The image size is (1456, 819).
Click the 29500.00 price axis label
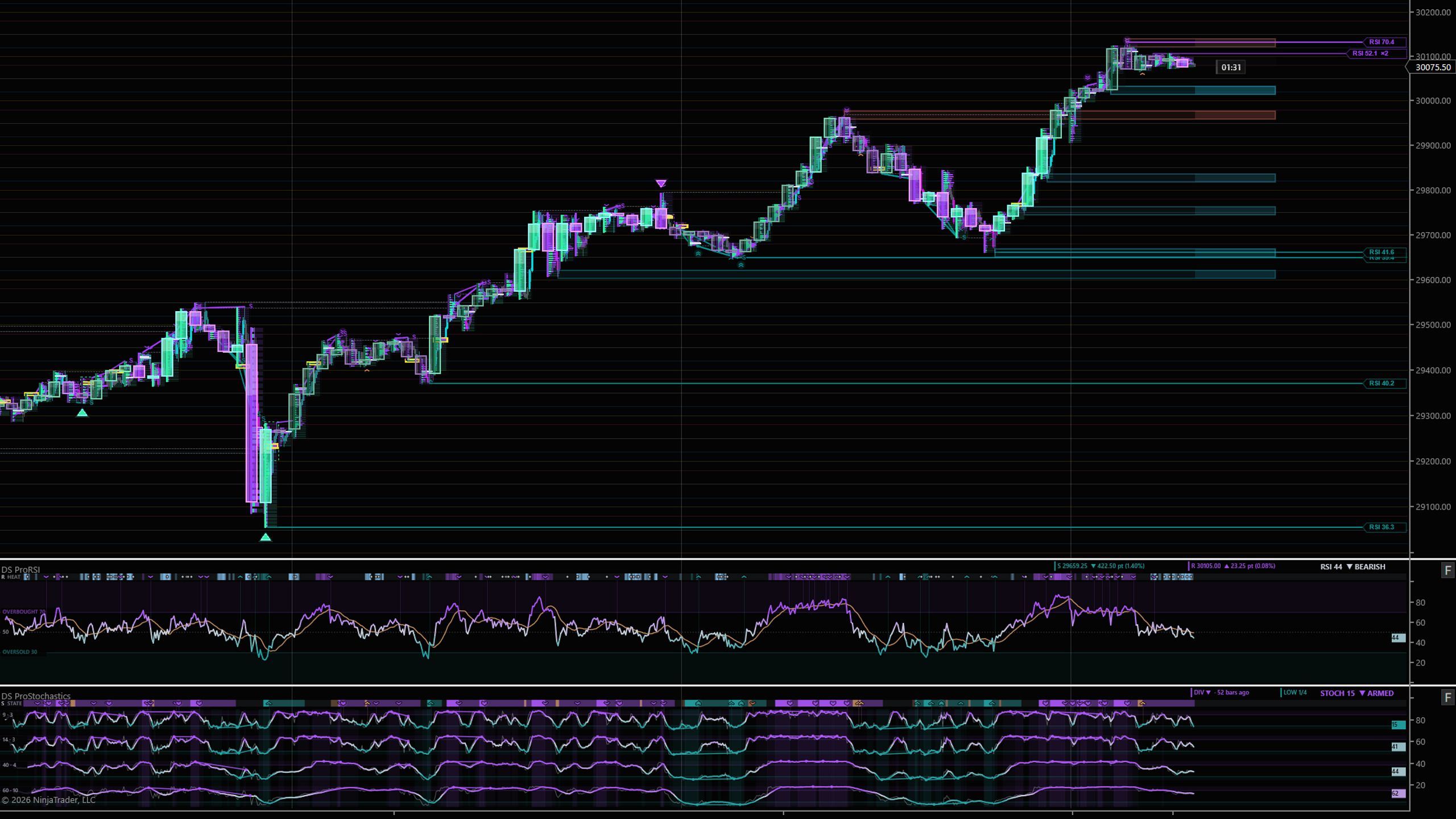1433,325
